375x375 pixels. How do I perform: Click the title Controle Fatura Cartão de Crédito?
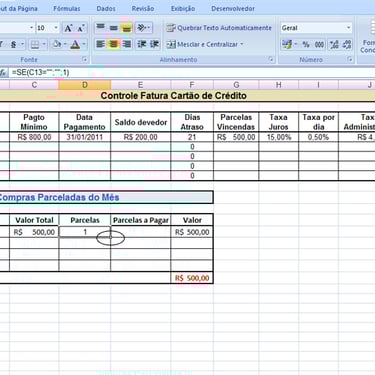coord(174,96)
